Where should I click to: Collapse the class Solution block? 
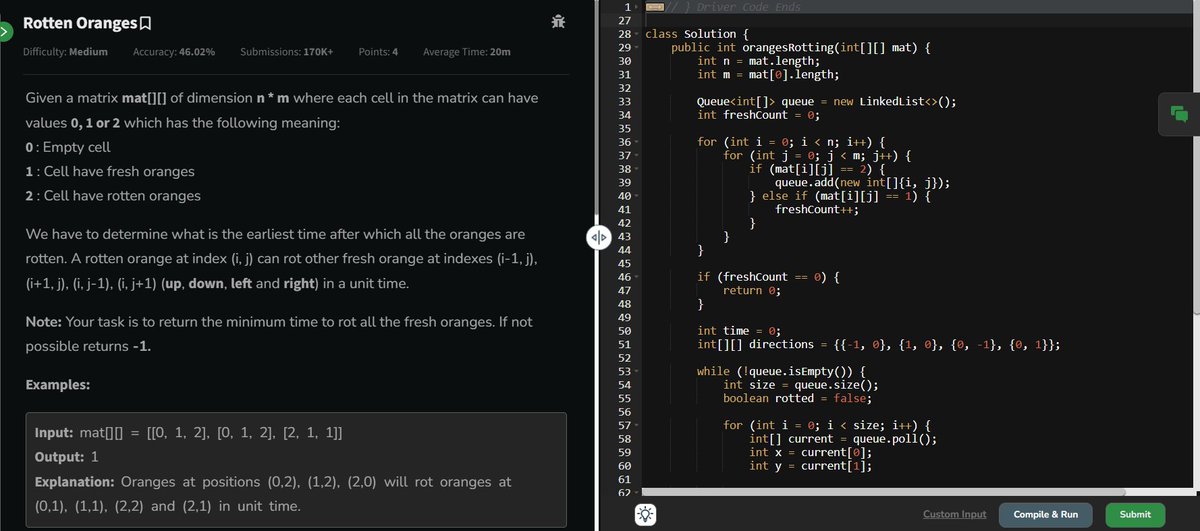click(637, 34)
